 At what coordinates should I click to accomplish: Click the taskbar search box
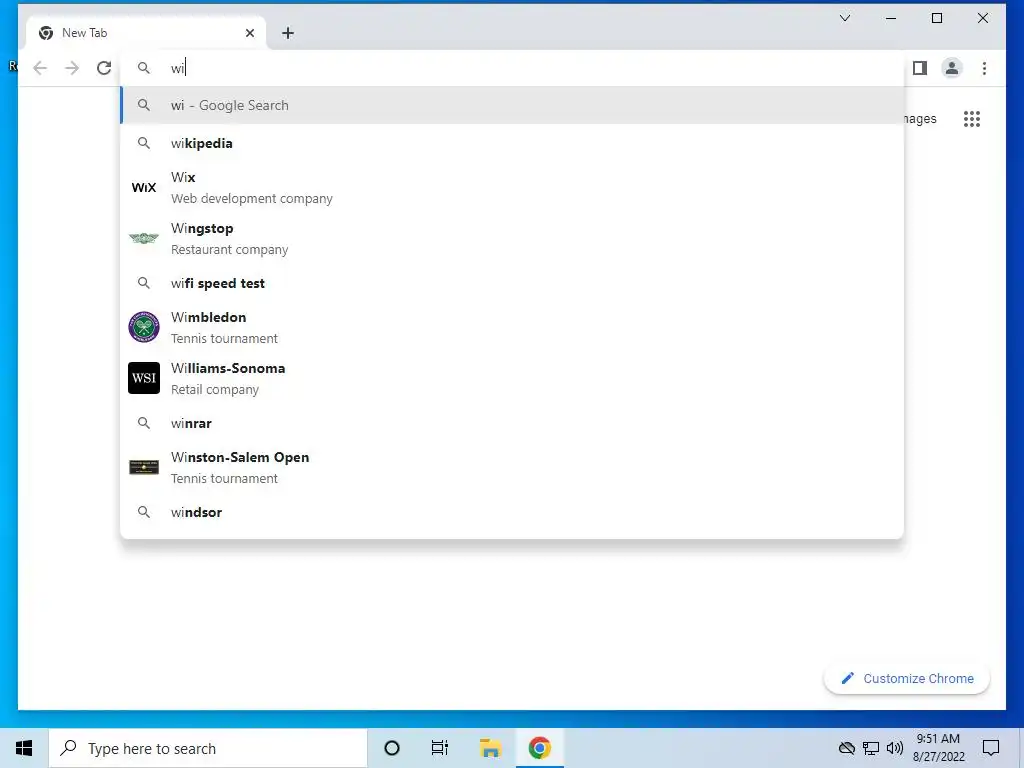pyautogui.click(x=208, y=748)
